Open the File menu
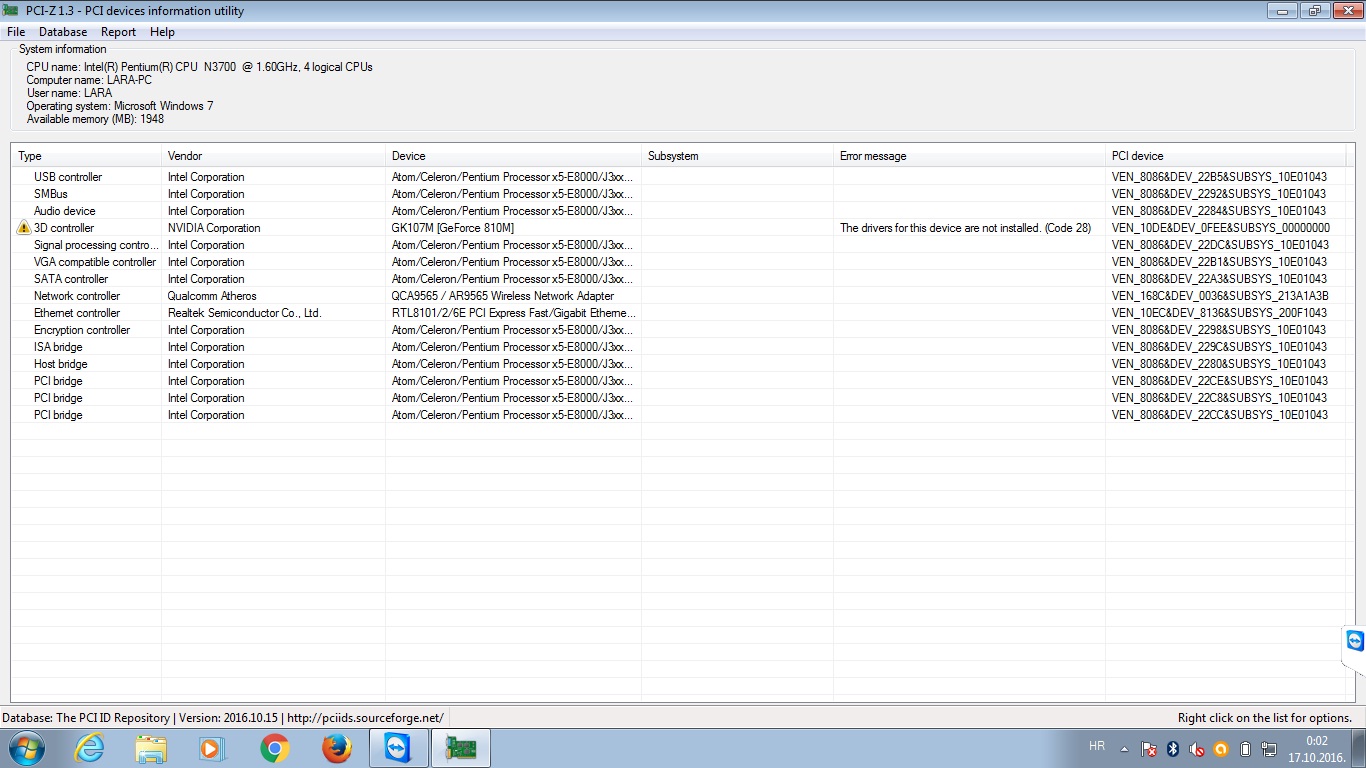 (16, 32)
